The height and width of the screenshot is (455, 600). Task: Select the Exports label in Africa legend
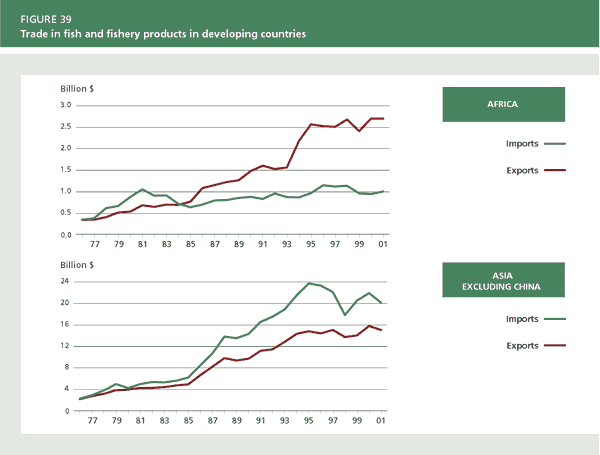(x=522, y=171)
